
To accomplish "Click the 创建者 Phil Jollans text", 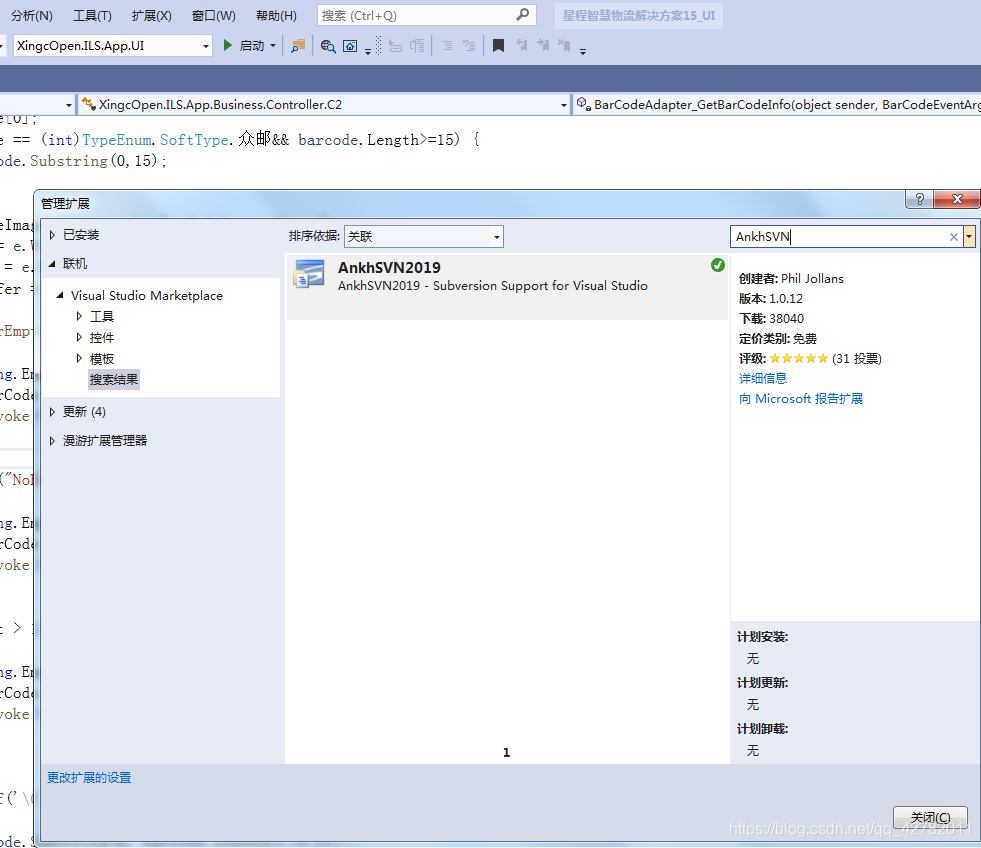I will 791,278.
